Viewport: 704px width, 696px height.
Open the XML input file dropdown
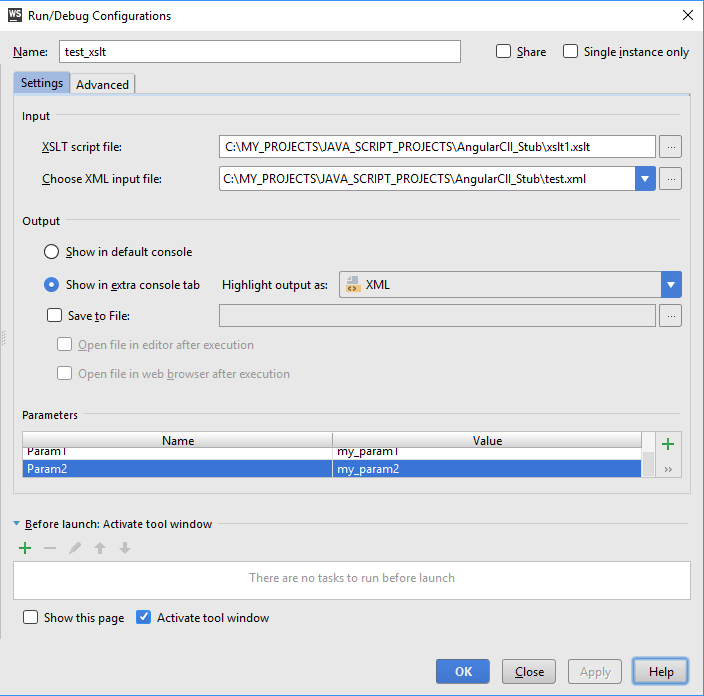click(645, 179)
